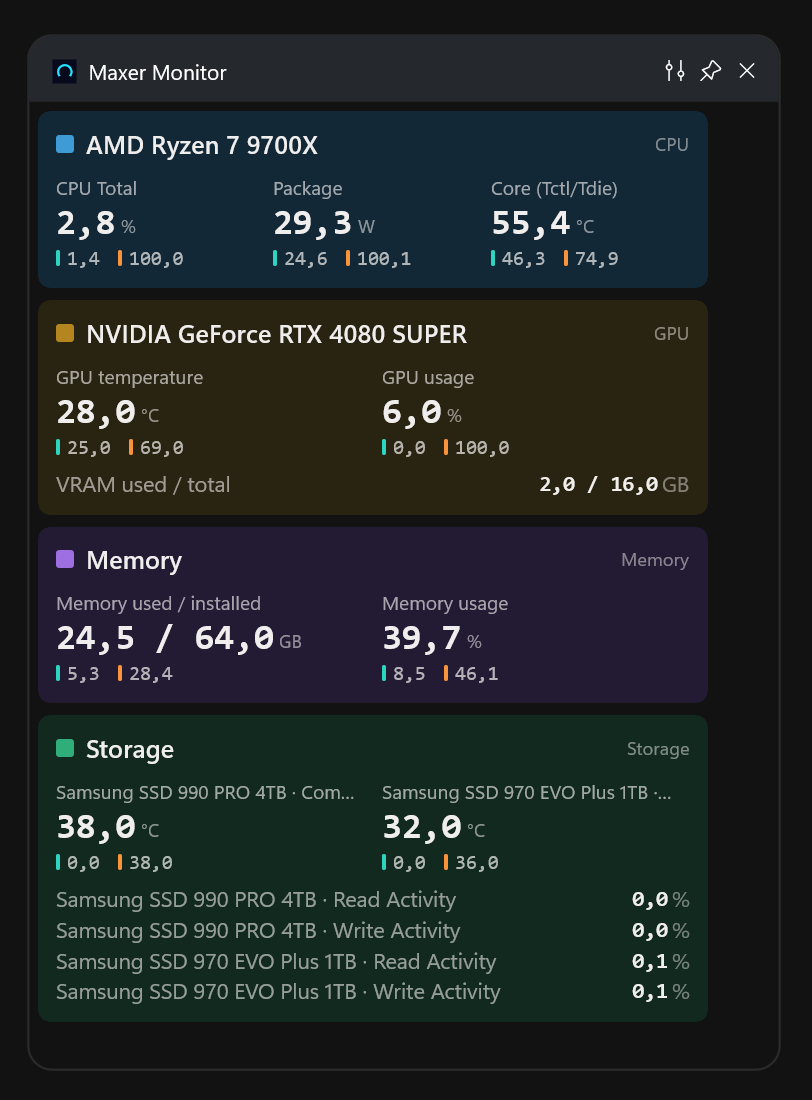The width and height of the screenshot is (812, 1100).
Task: Open the settings sliders icon
Action: 675,71
